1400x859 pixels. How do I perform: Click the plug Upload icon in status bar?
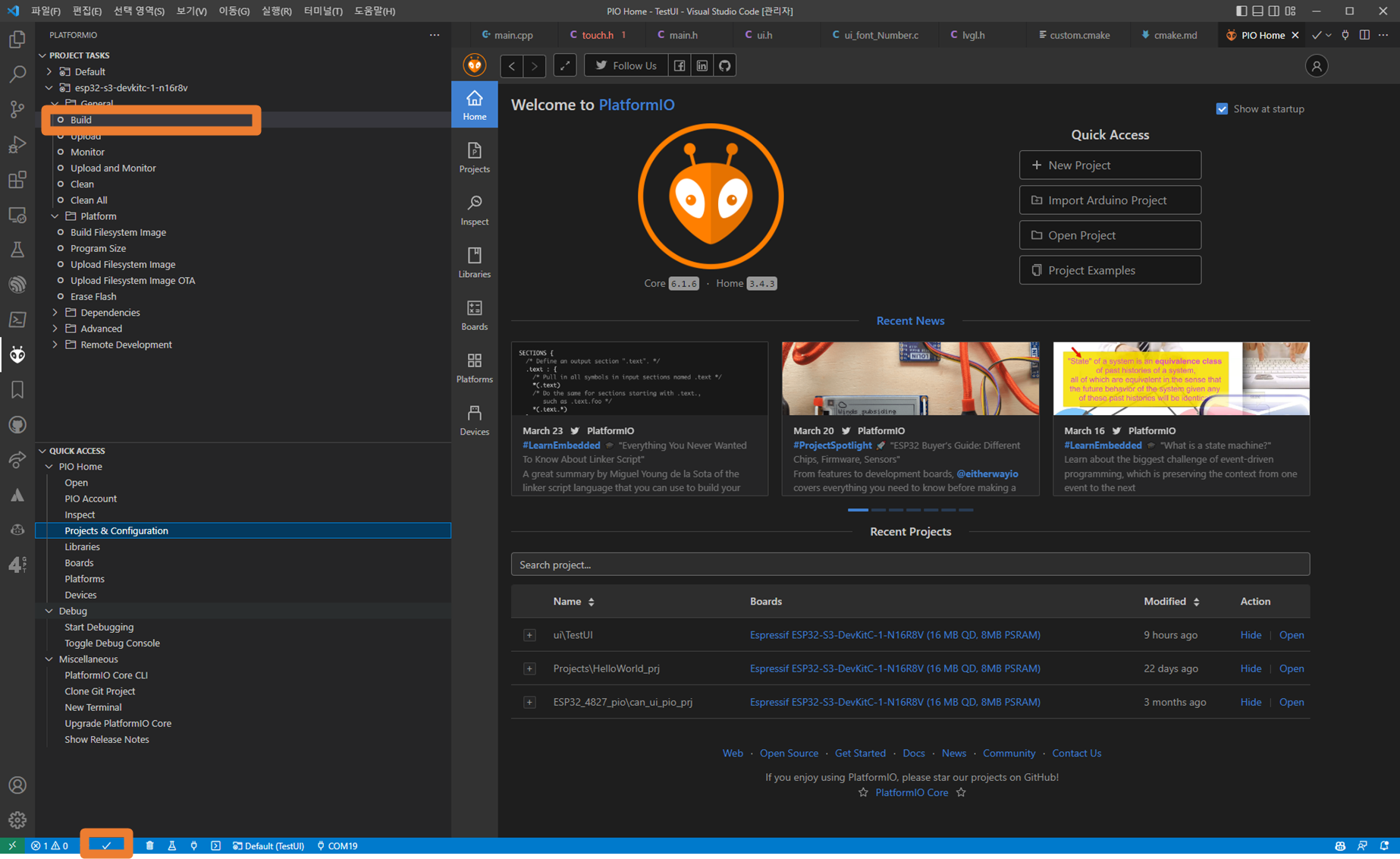(194, 846)
